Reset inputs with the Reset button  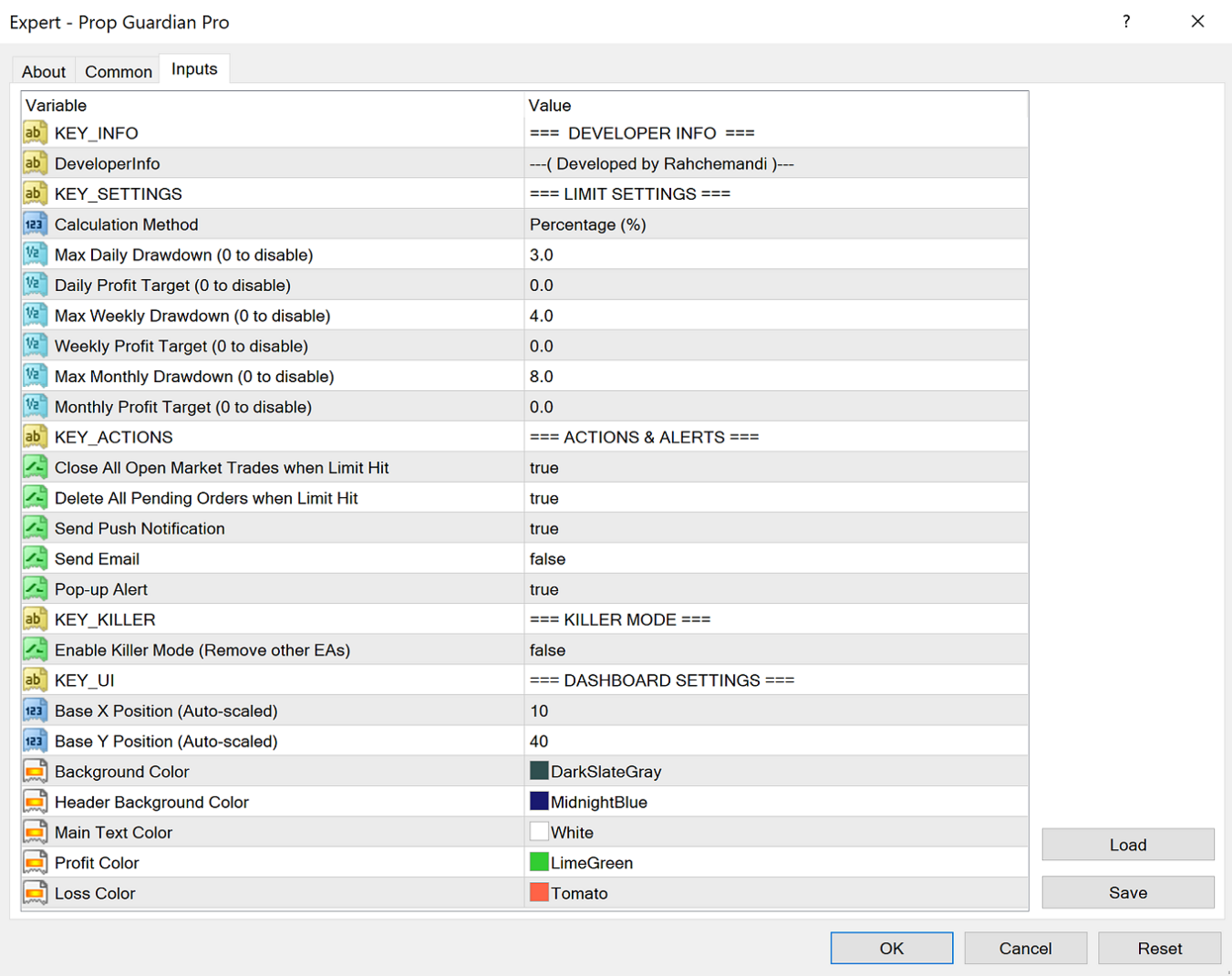(x=1159, y=948)
